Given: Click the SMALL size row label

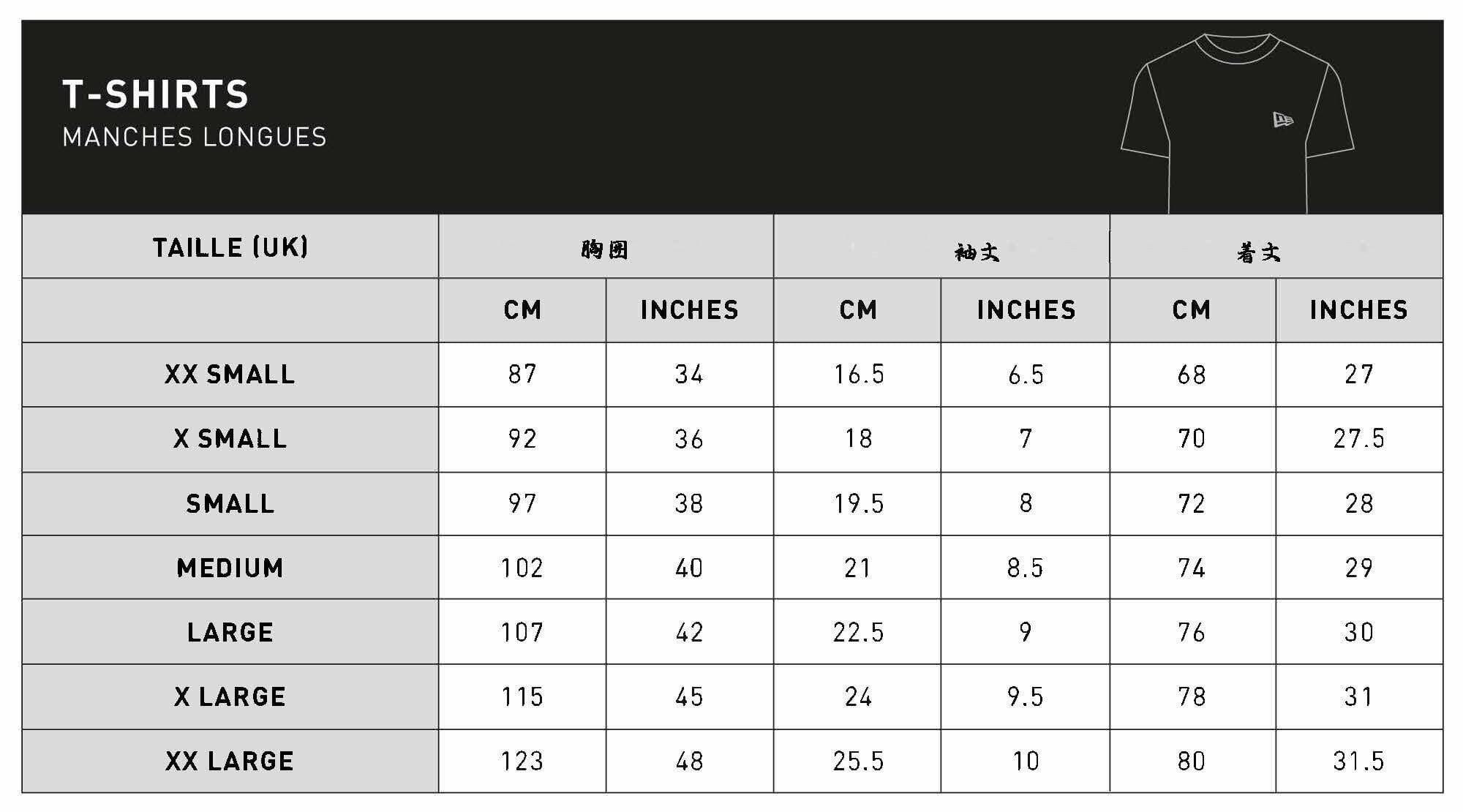Looking at the screenshot, I should pos(230,504).
